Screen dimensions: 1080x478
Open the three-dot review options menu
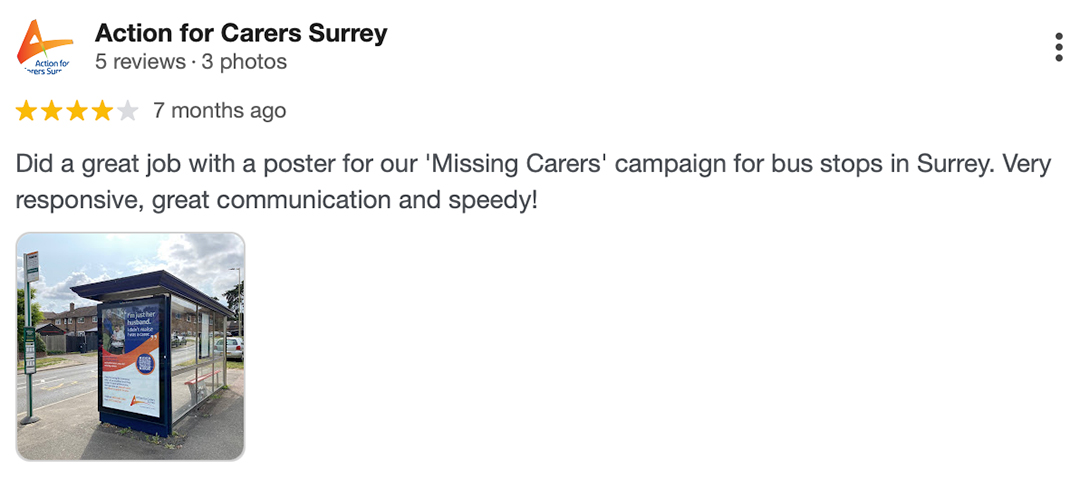(1058, 47)
